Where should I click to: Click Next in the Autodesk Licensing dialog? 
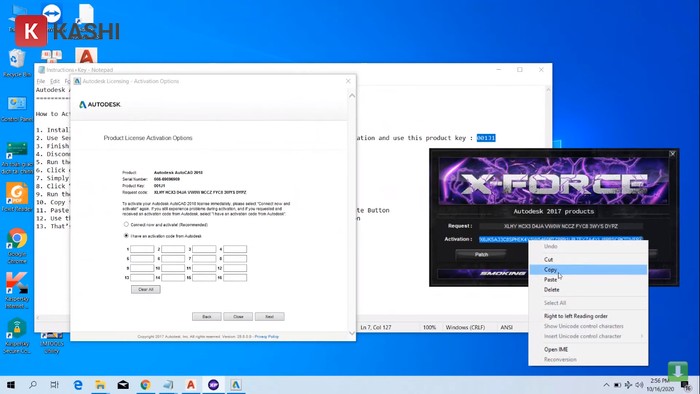click(270, 316)
